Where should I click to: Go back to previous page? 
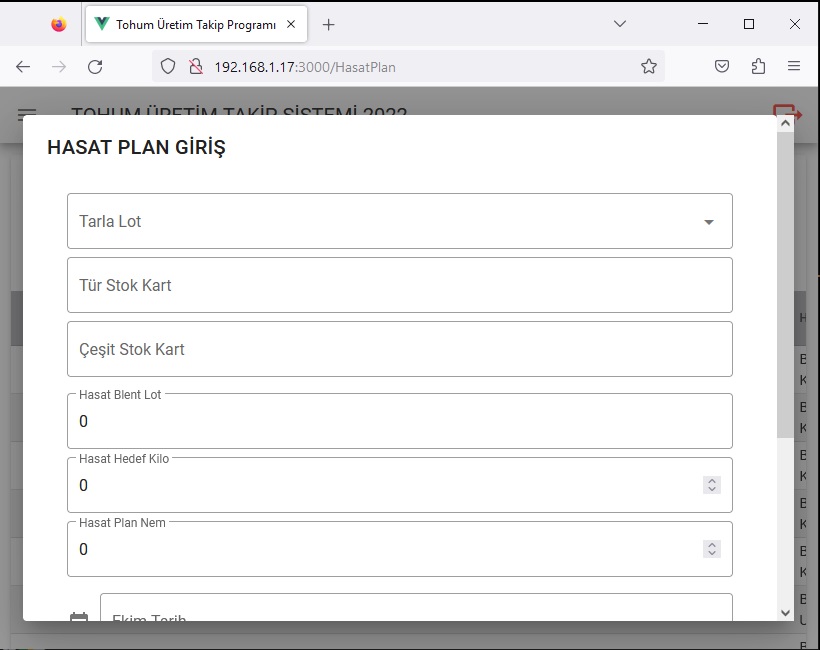click(23, 66)
